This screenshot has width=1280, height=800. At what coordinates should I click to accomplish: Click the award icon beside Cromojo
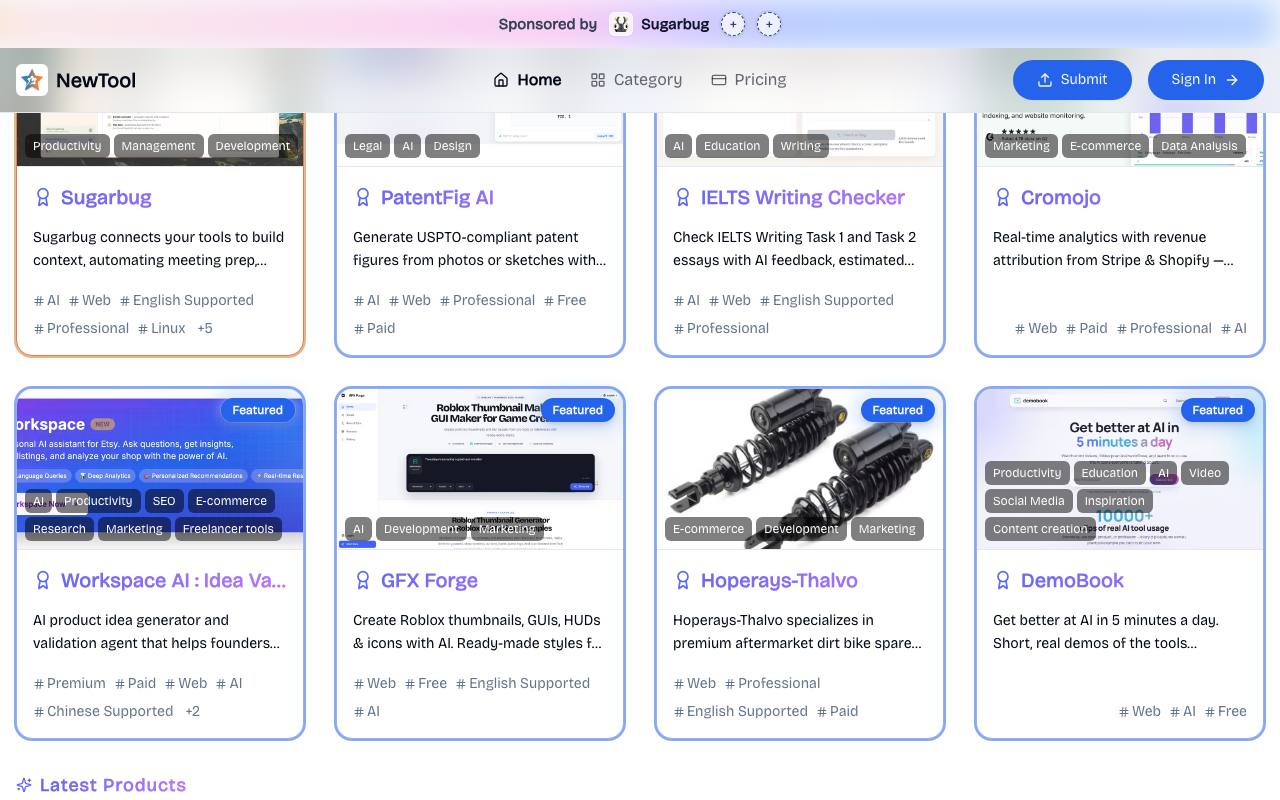tap(1003, 198)
